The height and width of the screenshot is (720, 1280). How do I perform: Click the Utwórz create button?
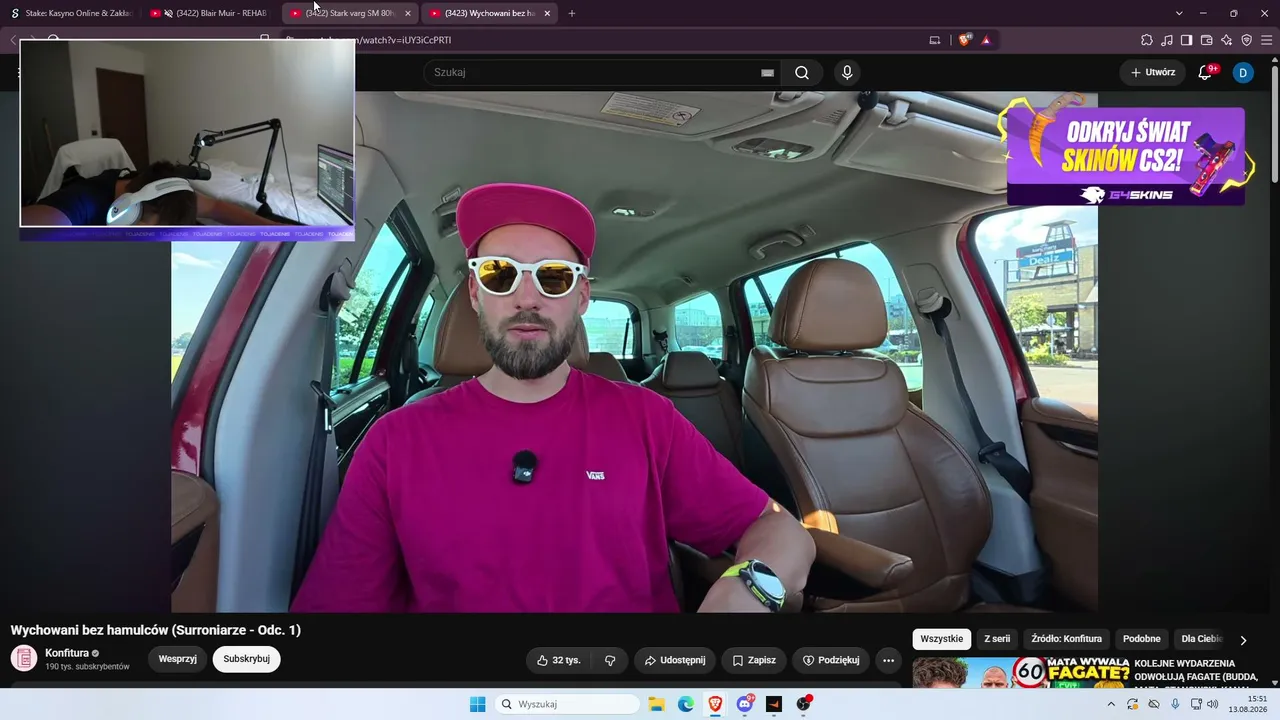click(x=1153, y=72)
